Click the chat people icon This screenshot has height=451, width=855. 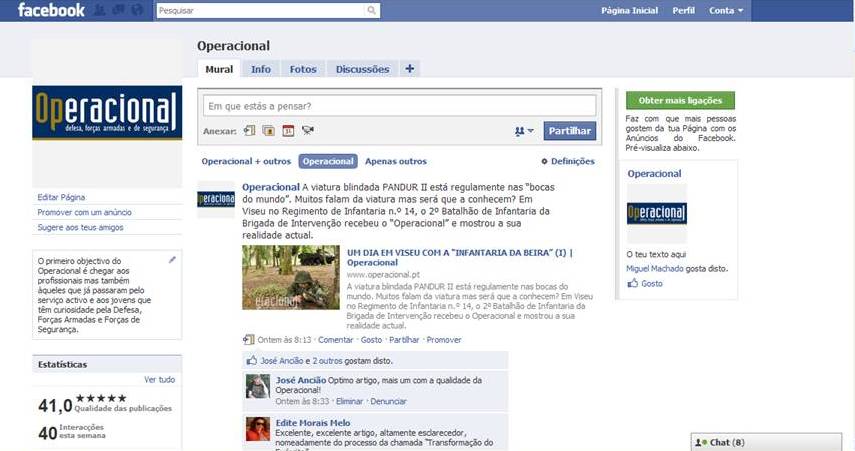(x=701, y=442)
